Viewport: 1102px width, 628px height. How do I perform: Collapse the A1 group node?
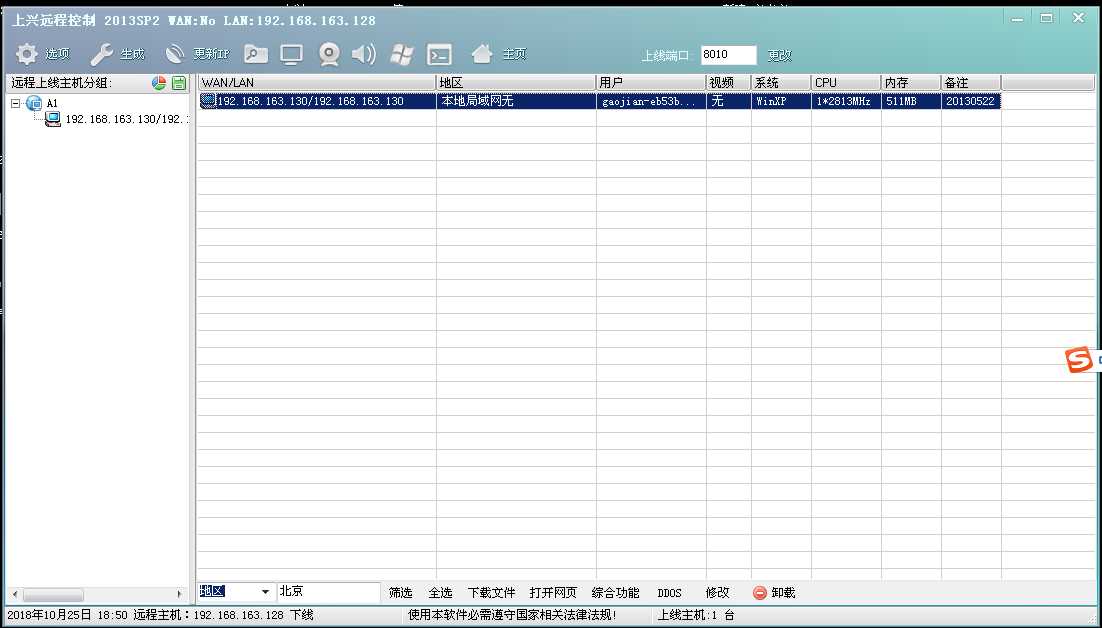[15, 103]
